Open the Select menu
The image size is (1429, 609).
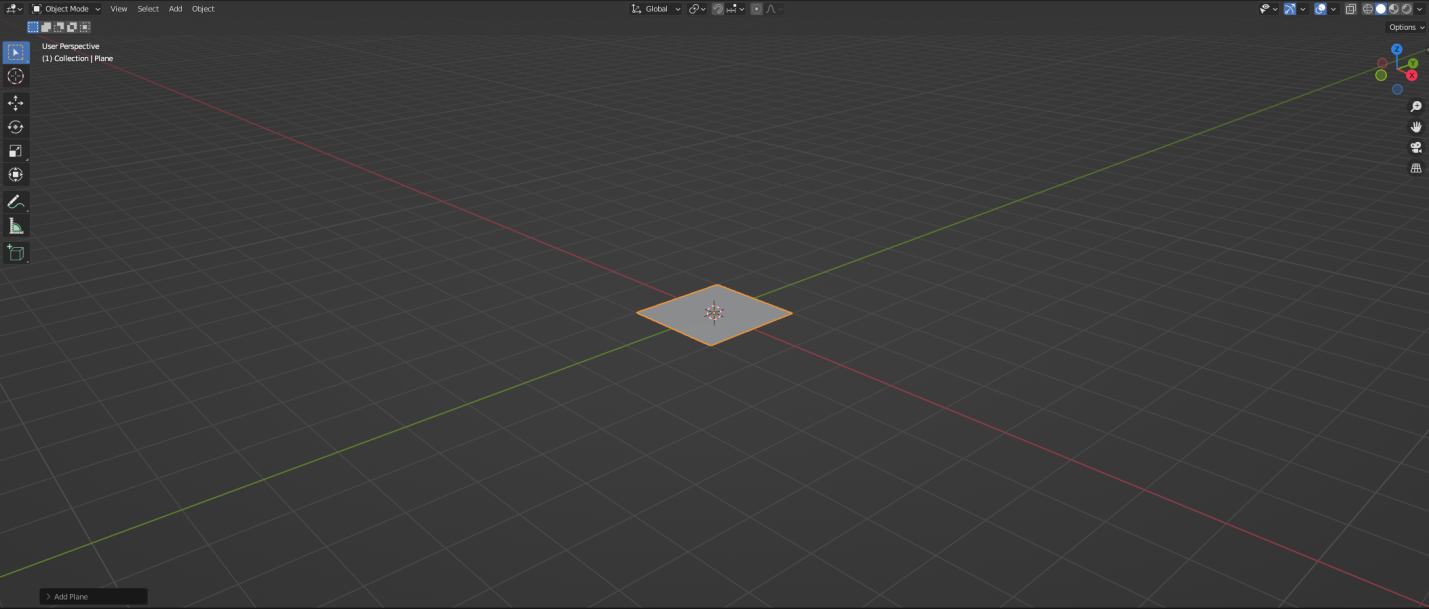coord(148,9)
